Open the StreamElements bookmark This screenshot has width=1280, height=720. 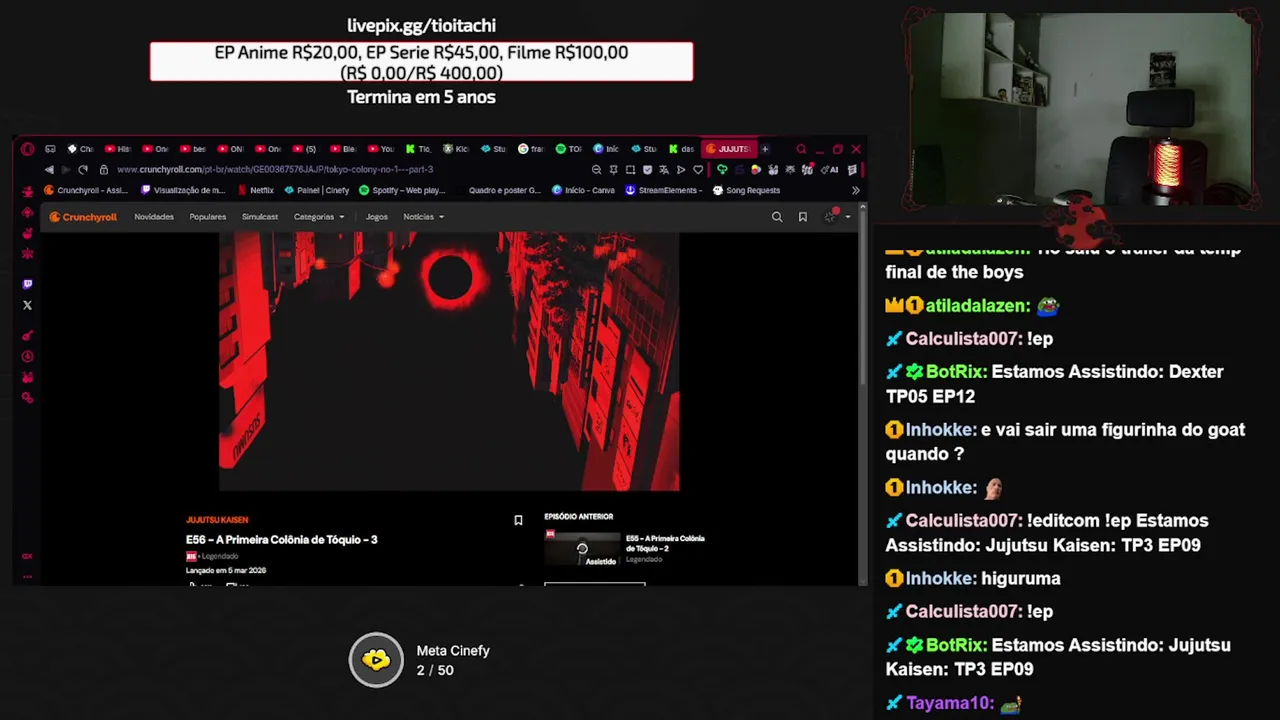pos(664,190)
